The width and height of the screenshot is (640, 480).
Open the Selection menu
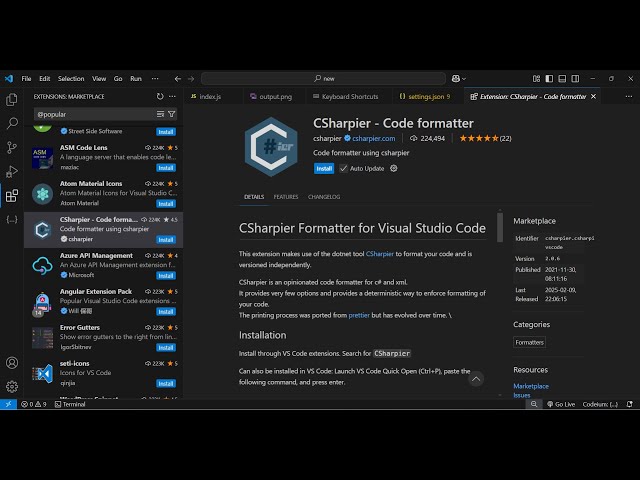[71, 78]
